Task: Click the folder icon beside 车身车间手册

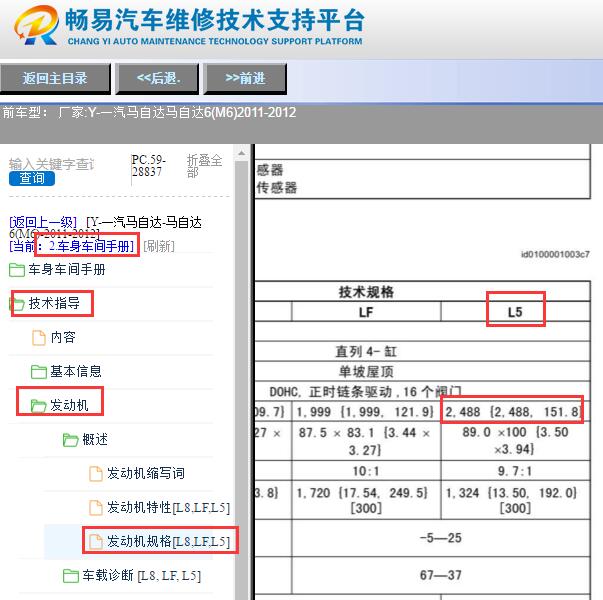Action: click(17, 270)
